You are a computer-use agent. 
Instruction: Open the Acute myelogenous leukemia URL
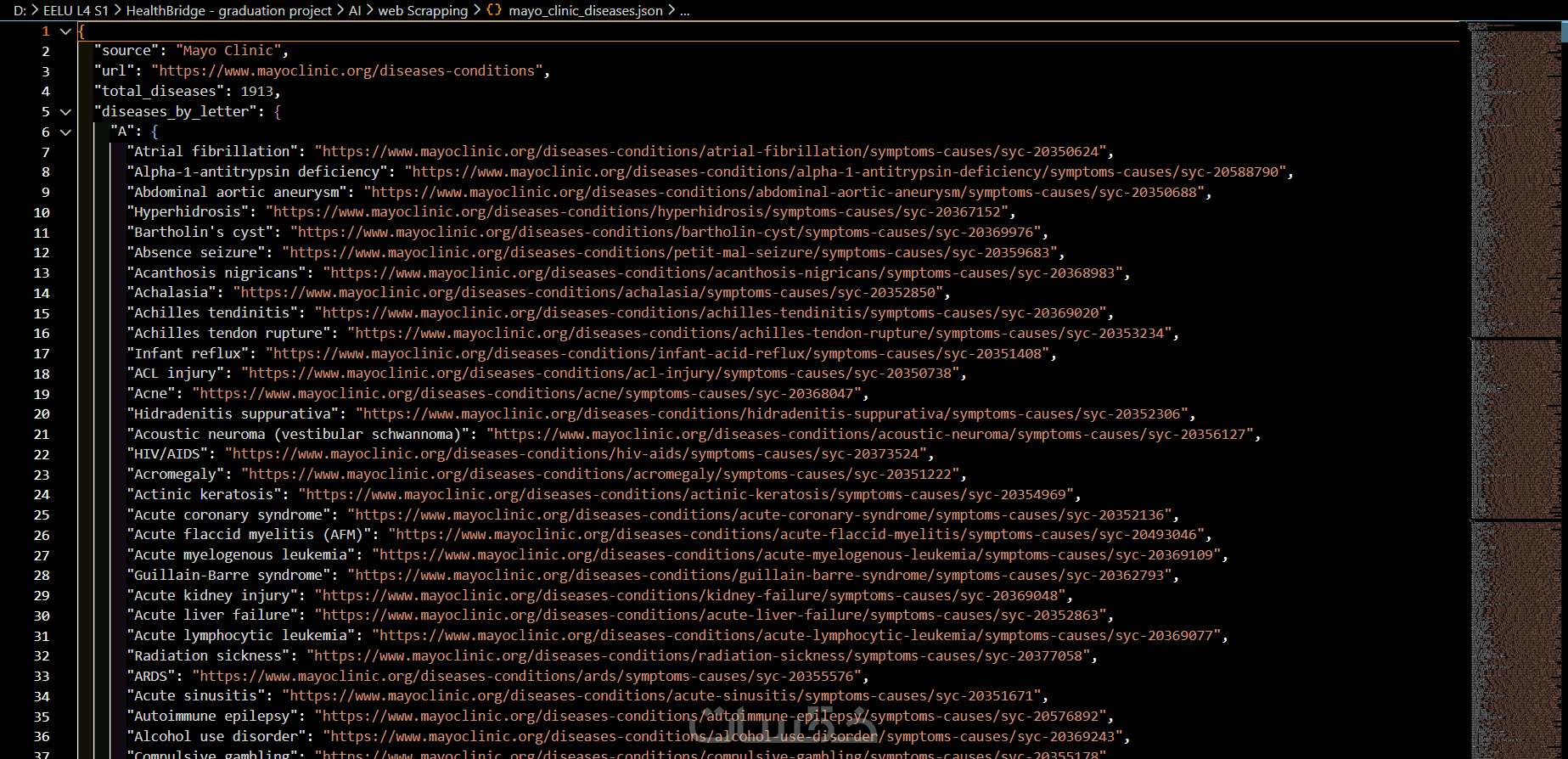point(796,555)
